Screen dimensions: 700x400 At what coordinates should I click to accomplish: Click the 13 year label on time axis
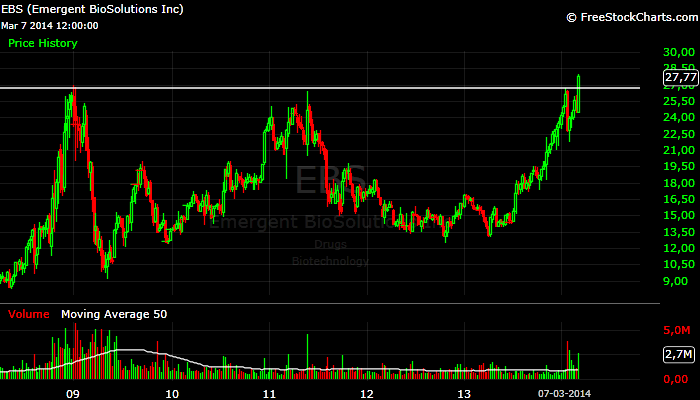tap(464, 393)
